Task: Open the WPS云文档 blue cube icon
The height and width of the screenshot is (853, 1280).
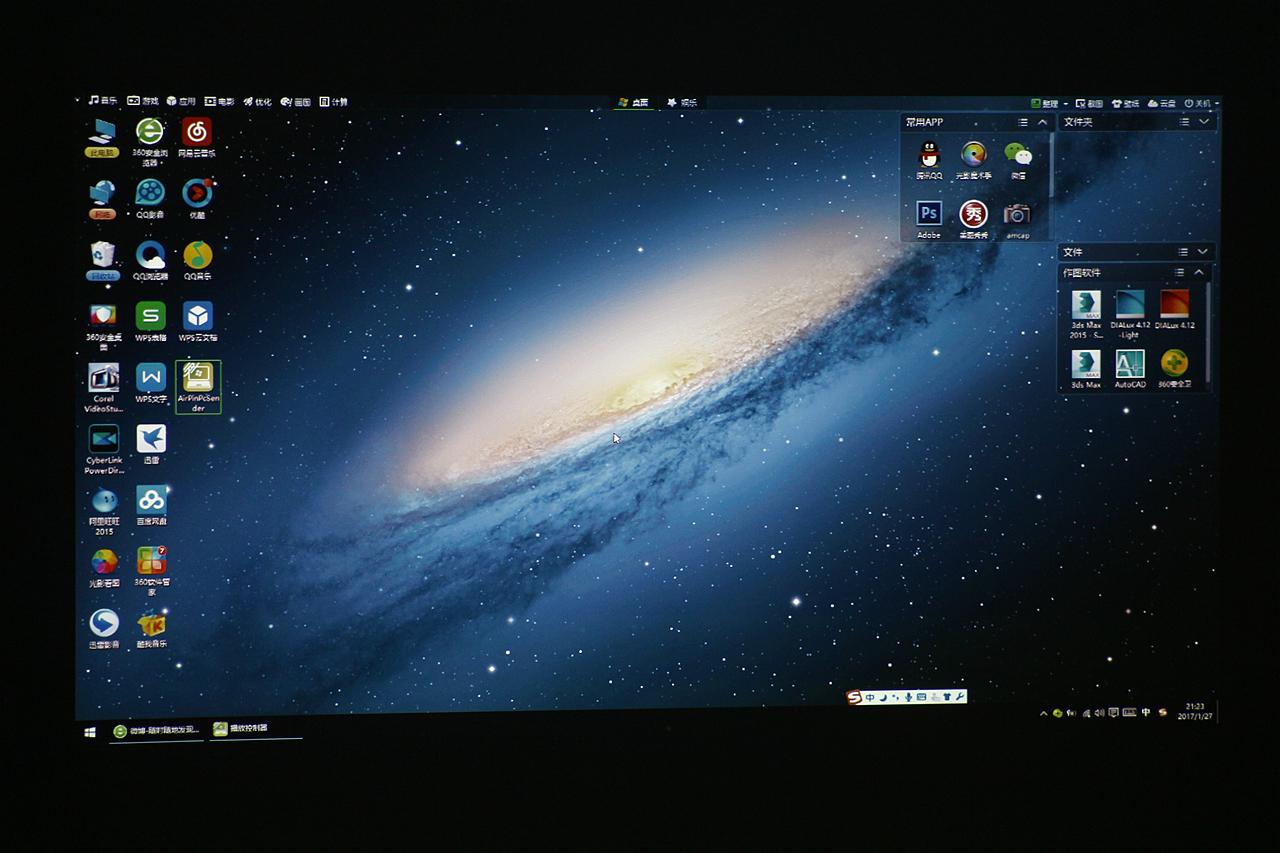Action: pyautogui.click(x=197, y=322)
